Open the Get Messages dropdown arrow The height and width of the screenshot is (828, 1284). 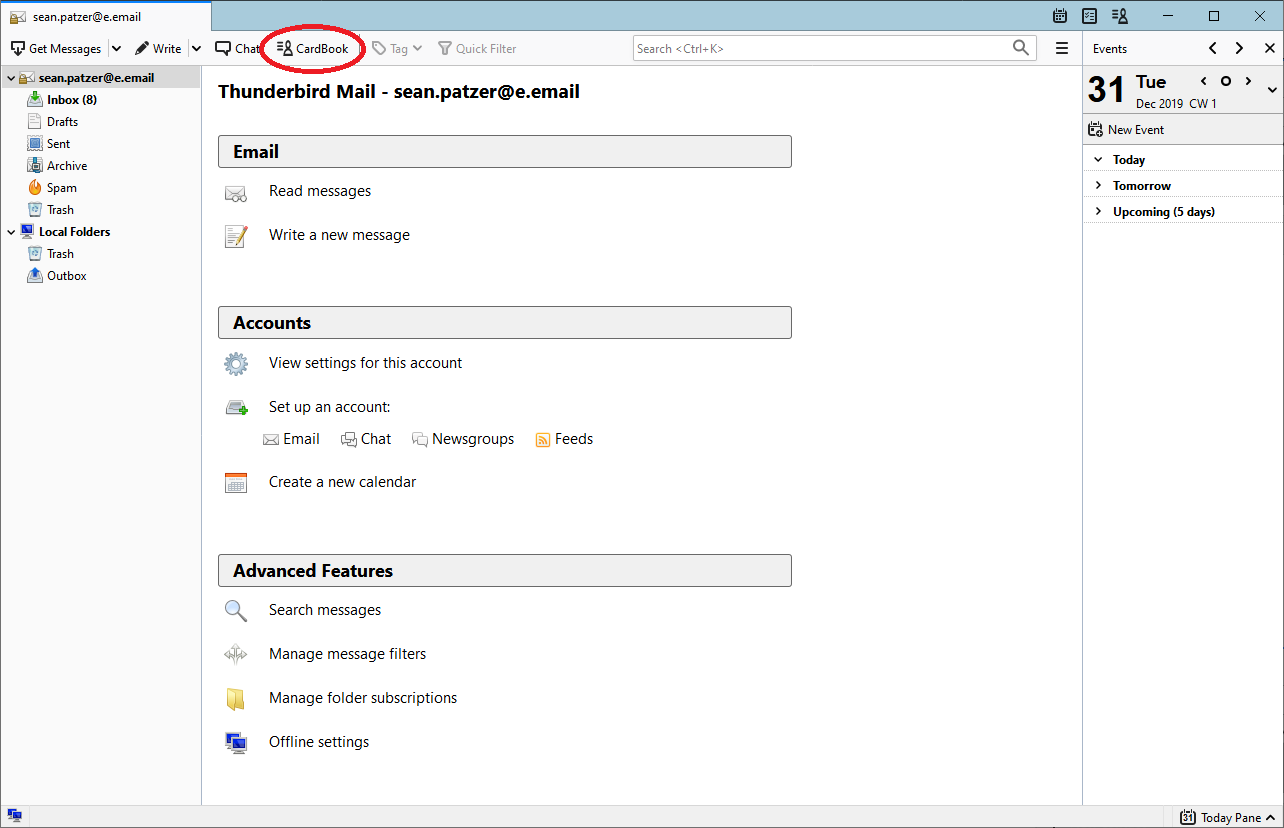click(x=116, y=48)
